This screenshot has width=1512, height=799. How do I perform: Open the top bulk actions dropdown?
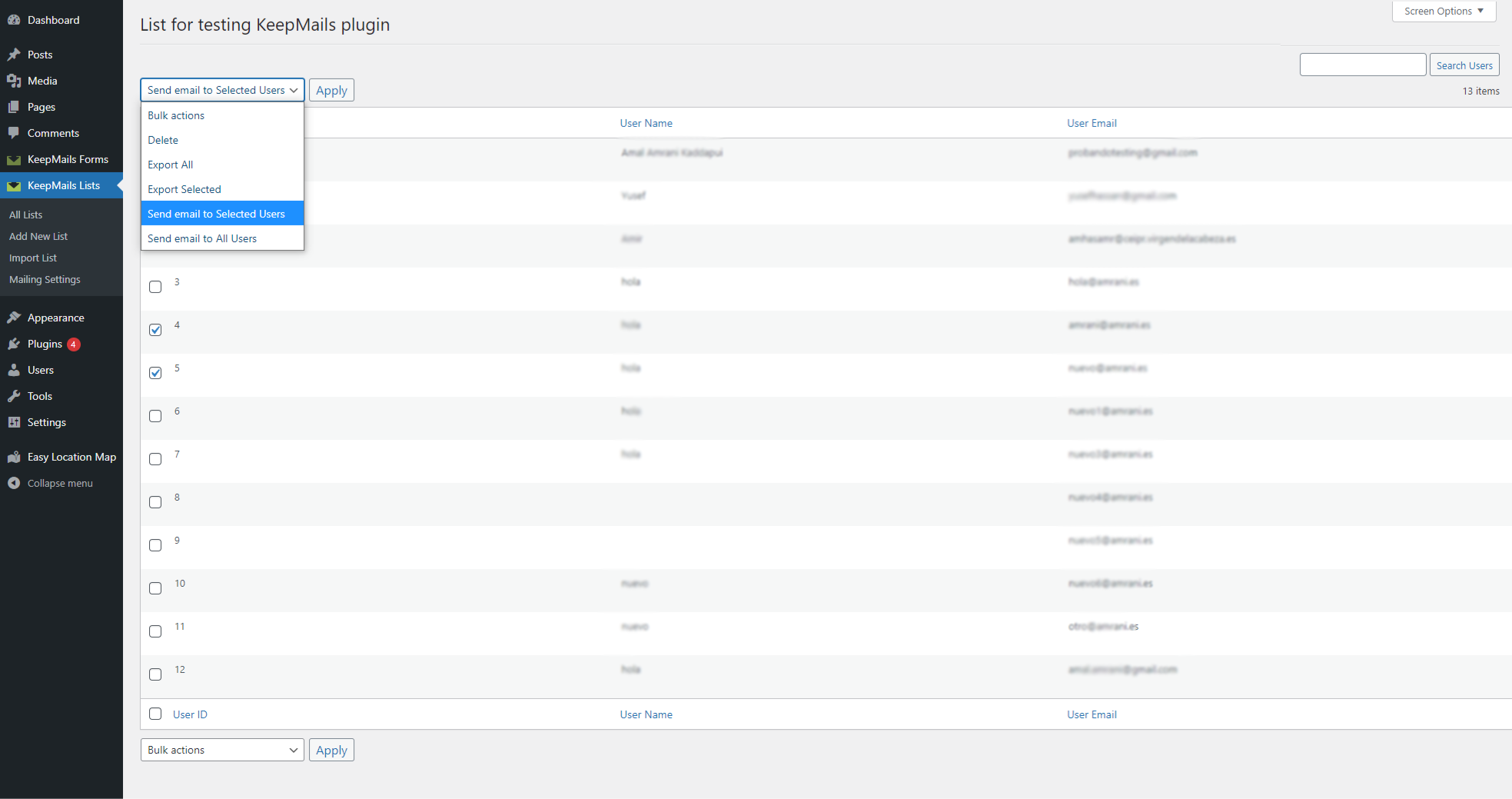(x=223, y=90)
